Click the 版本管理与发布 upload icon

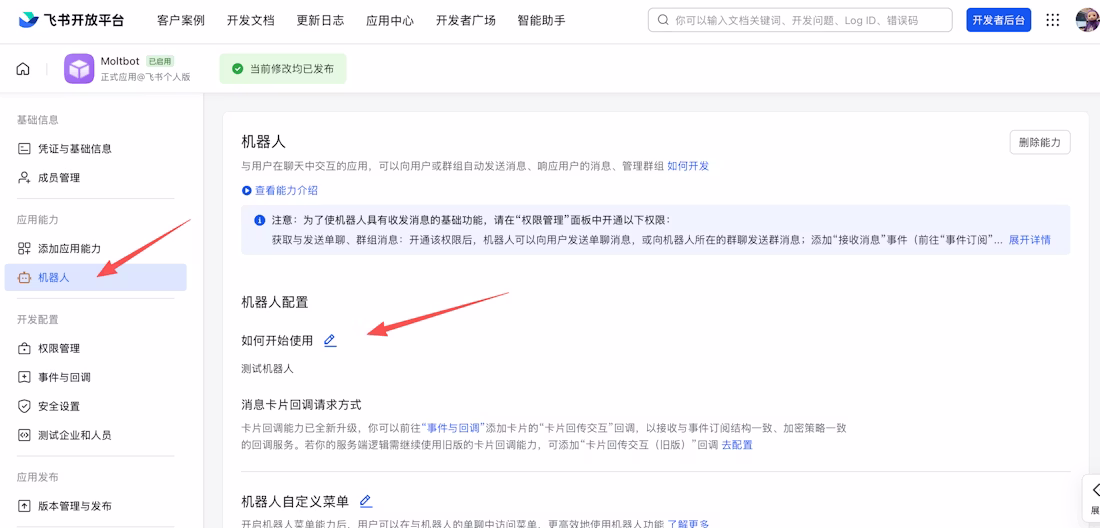[x=24, y=506]
